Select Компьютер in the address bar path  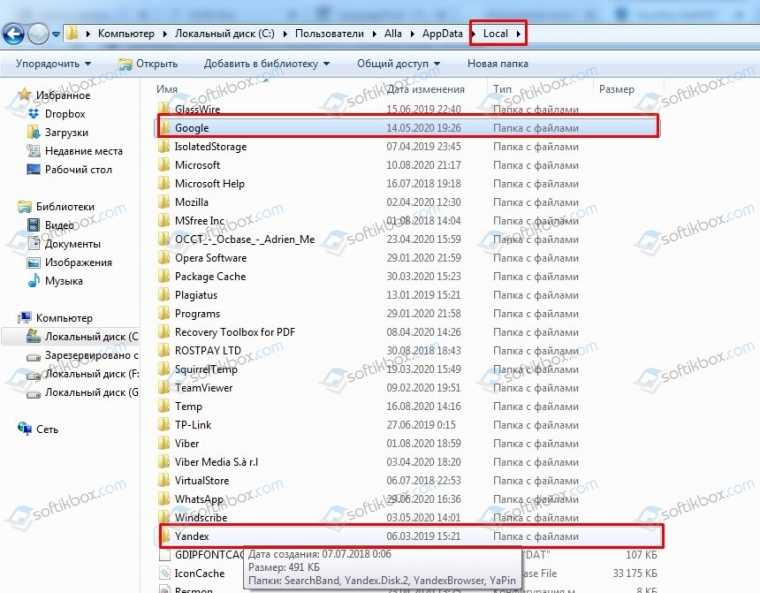[x=126, y=33]
